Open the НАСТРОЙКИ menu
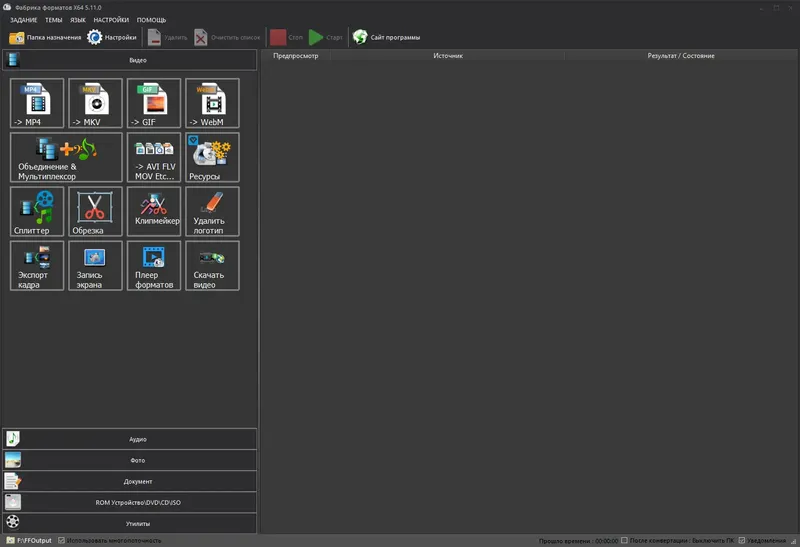Viewport: 800px width, 547px height. [x=111, y=20]
